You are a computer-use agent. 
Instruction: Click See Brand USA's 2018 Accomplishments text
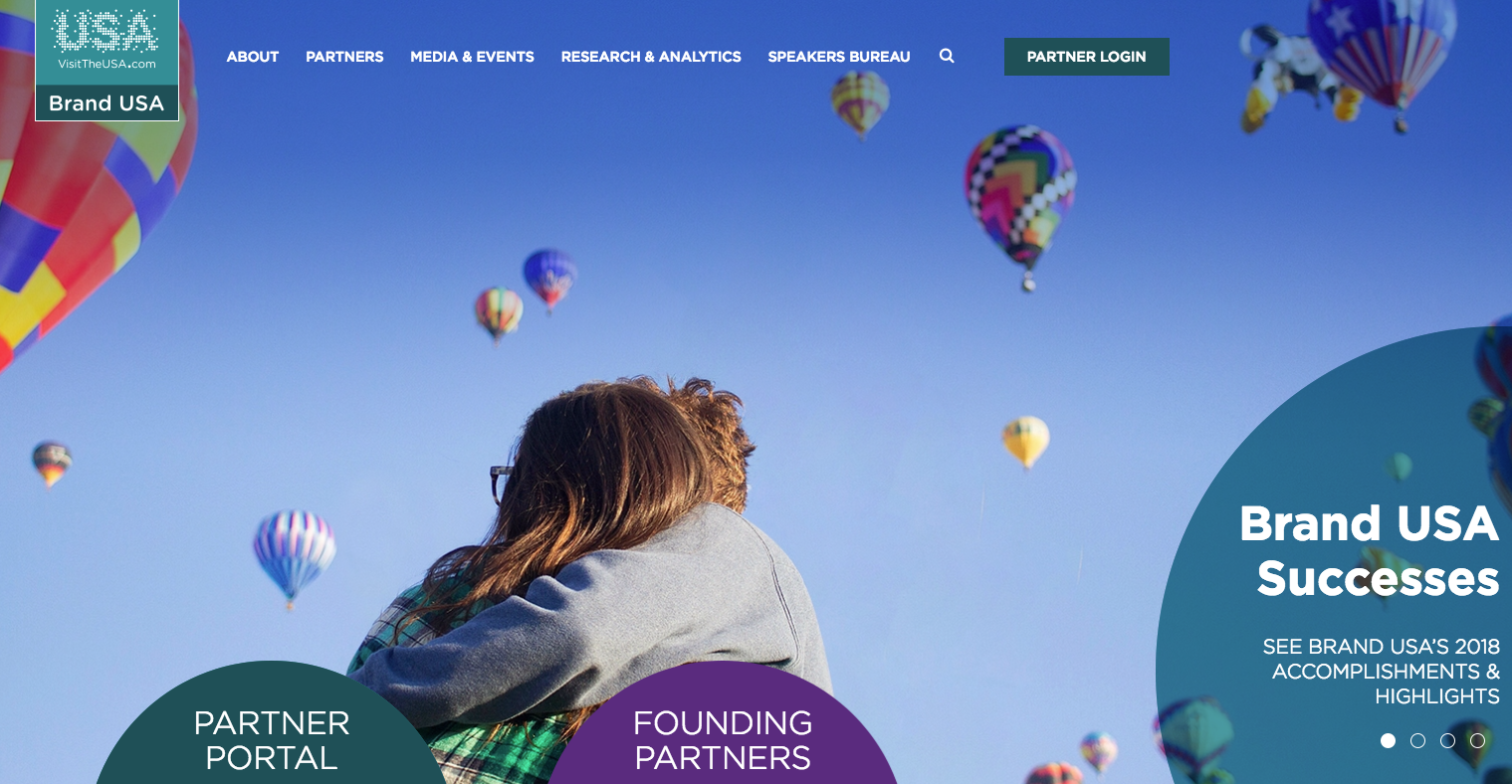point(1382,672)
